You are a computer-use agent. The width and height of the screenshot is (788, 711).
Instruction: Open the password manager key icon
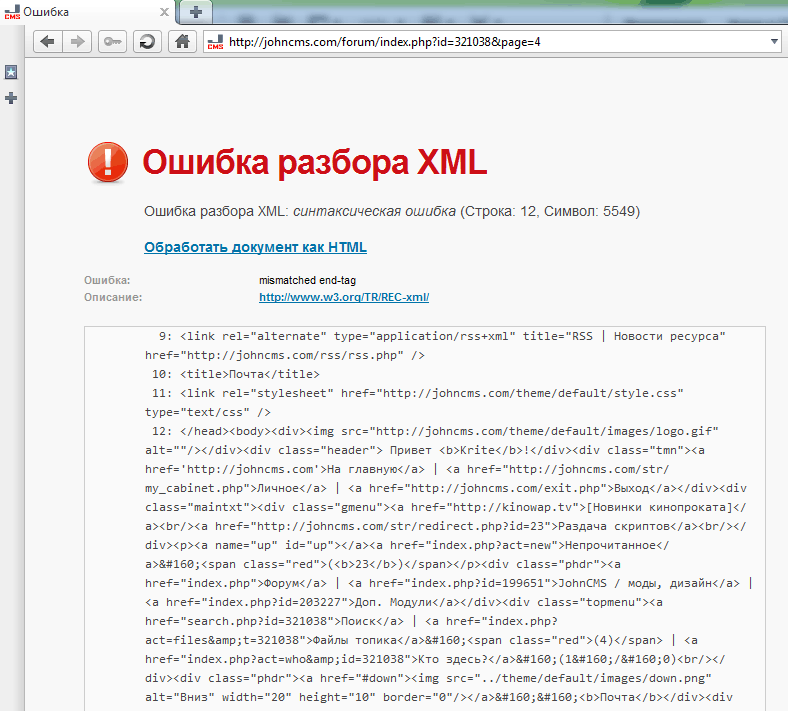pyautogui.click(x=112, y=41)
